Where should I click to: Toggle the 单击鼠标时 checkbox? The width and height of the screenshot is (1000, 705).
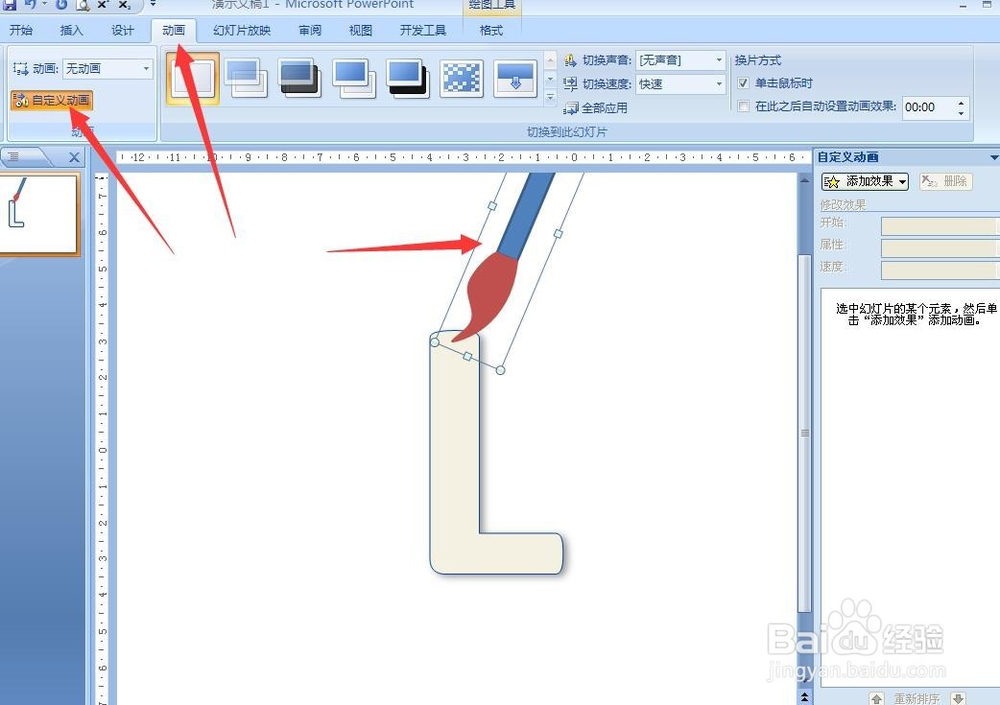[743, 83]
